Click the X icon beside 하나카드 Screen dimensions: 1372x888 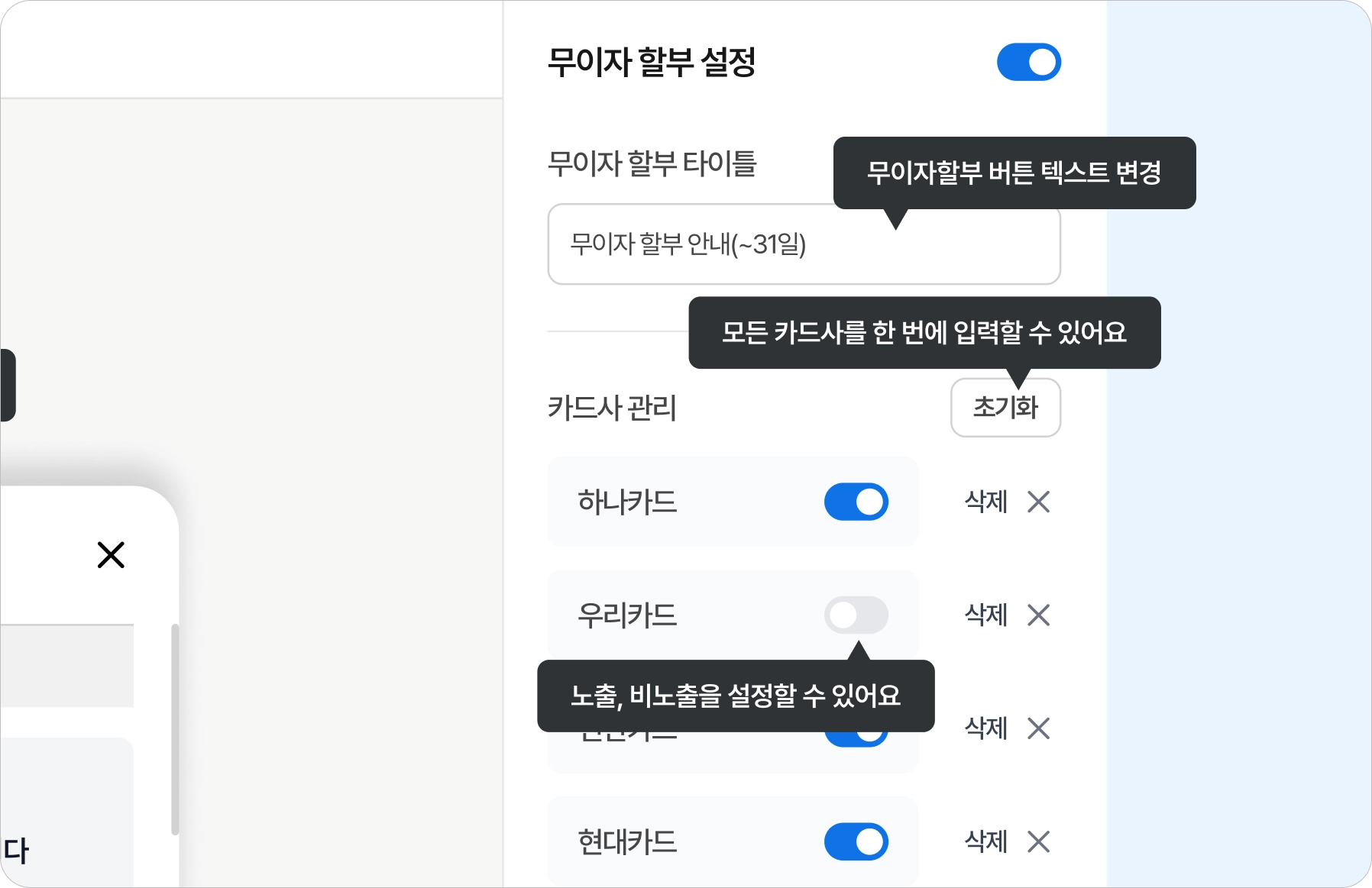coord(1038,502)
